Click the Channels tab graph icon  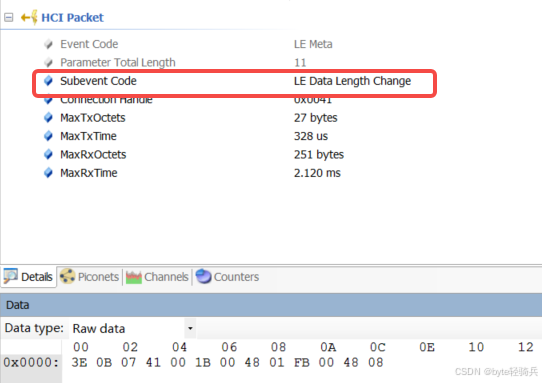point(134,277)
